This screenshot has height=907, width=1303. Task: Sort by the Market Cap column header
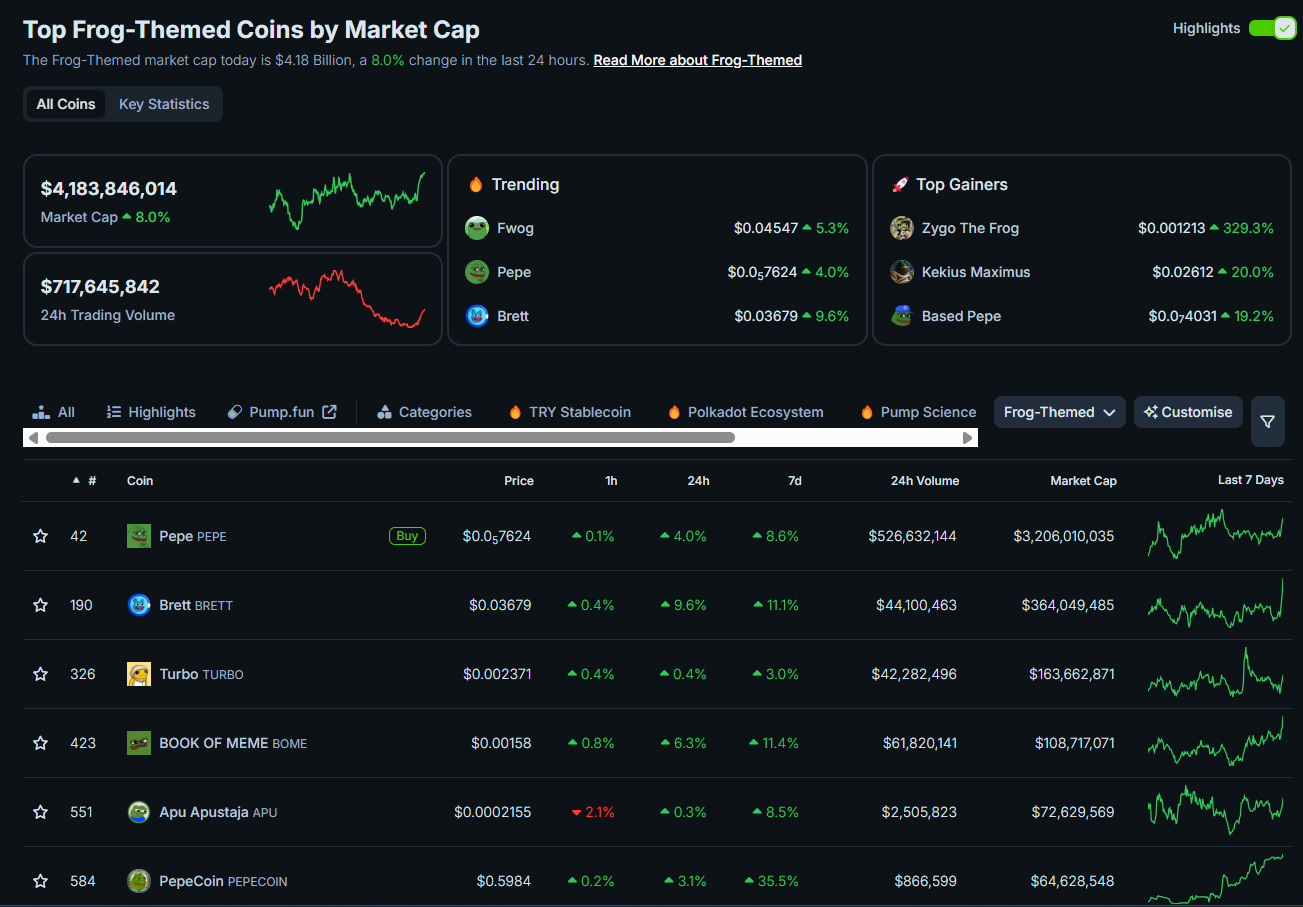coord(1083,481)
